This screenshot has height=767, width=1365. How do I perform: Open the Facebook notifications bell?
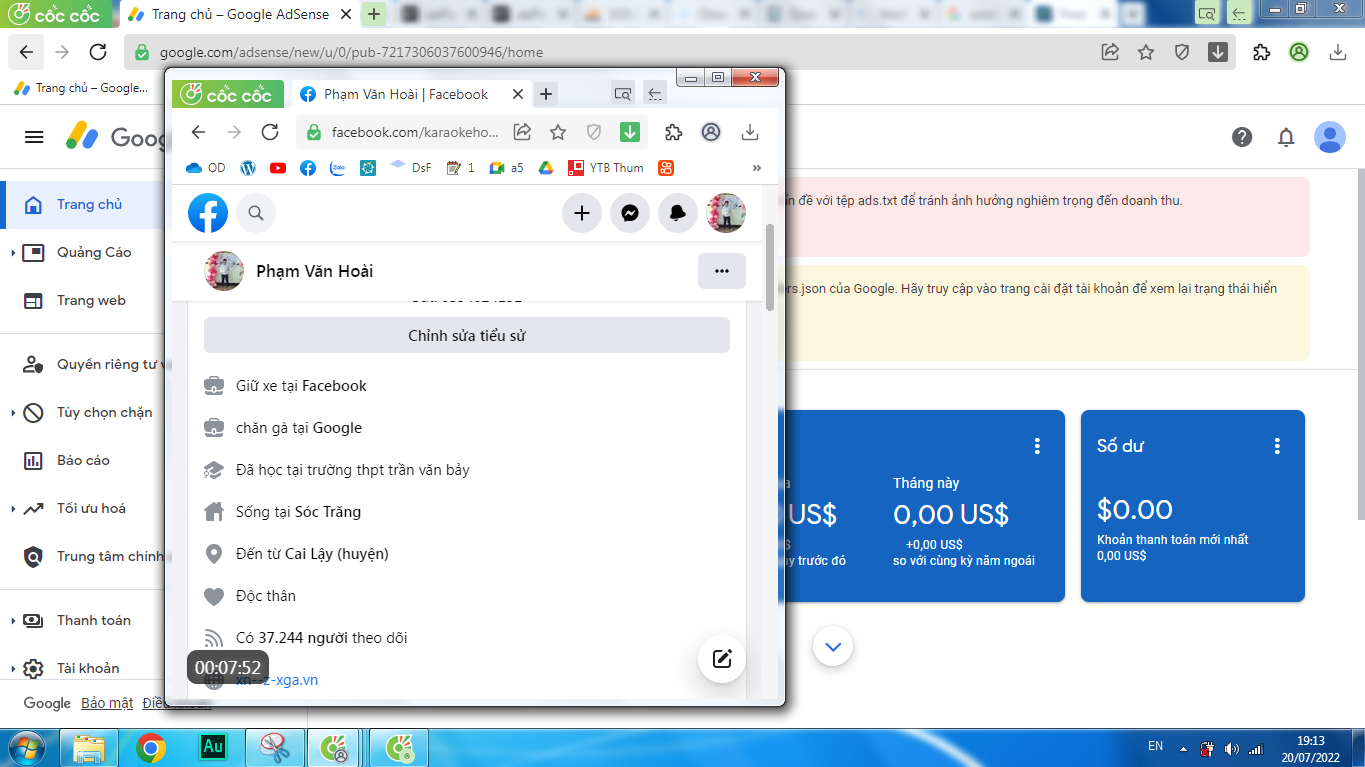(x=678, y=213)
